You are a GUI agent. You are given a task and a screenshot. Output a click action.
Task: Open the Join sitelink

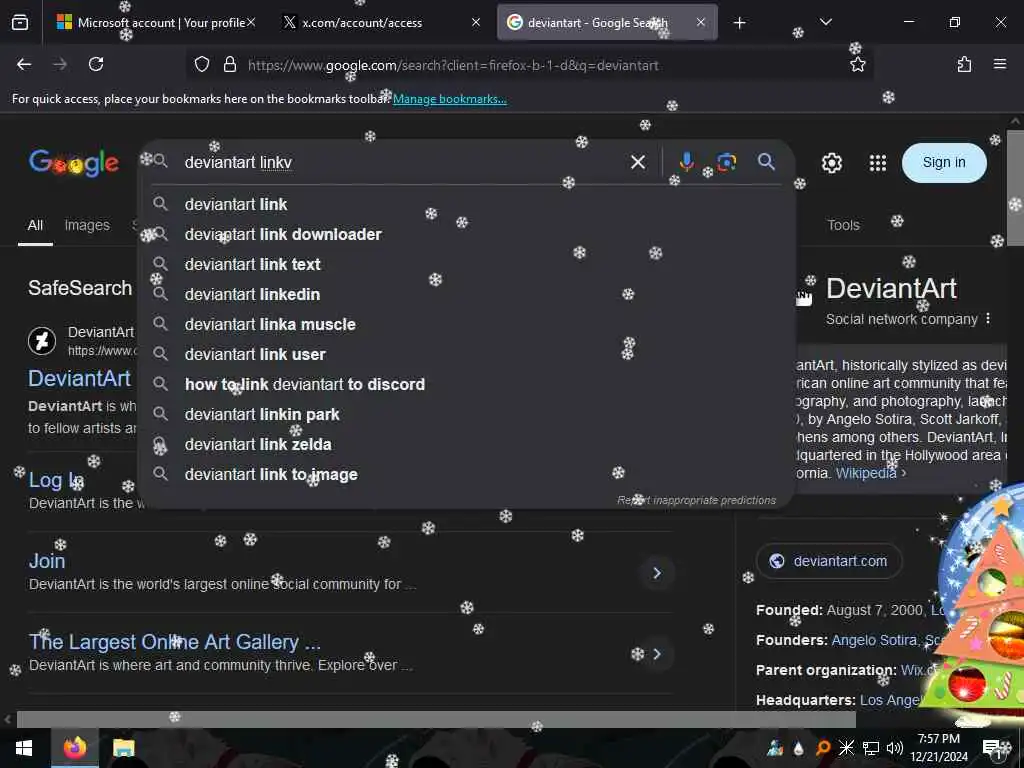point(46,561)
